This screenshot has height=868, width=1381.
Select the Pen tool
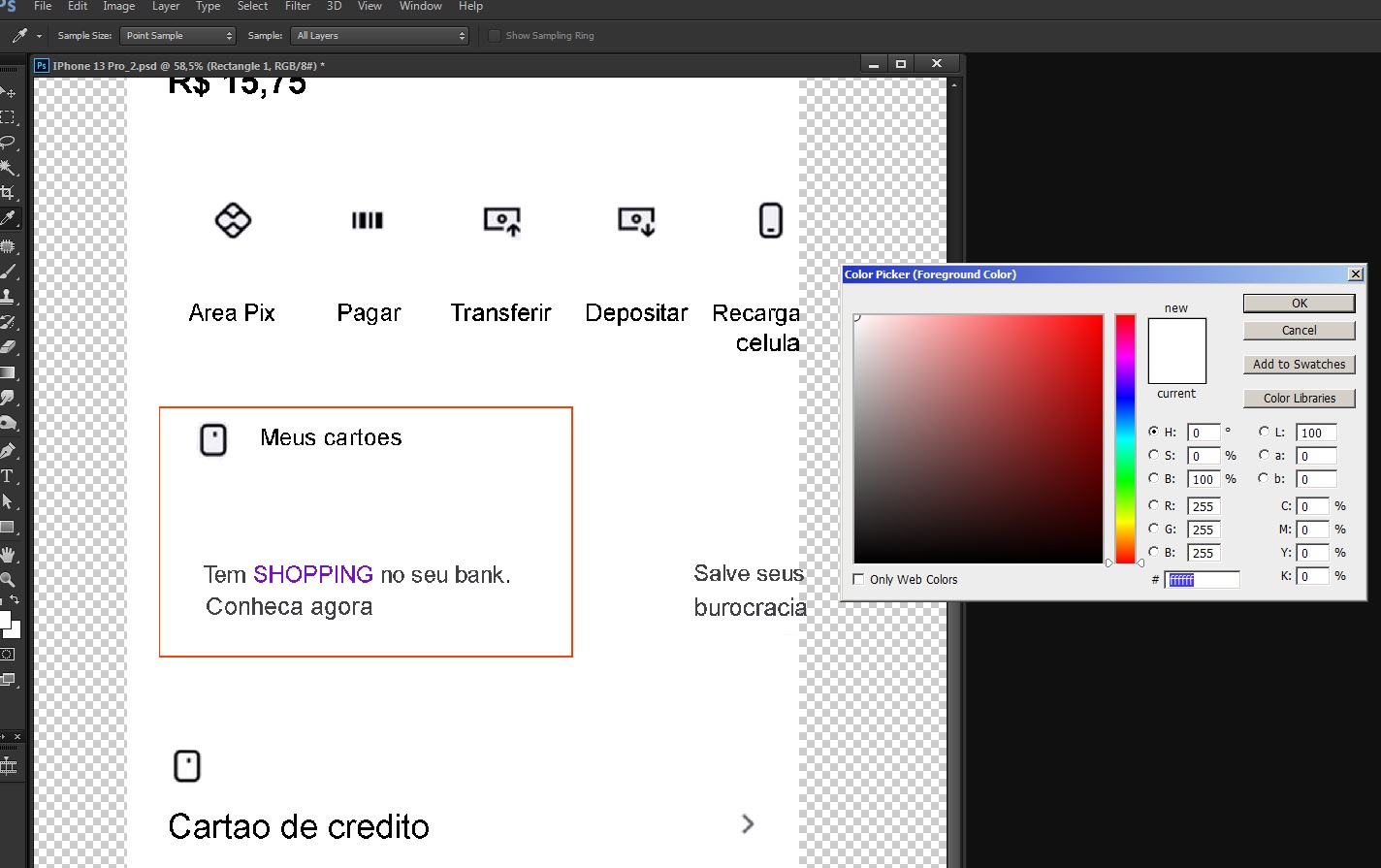pos(8,451)
